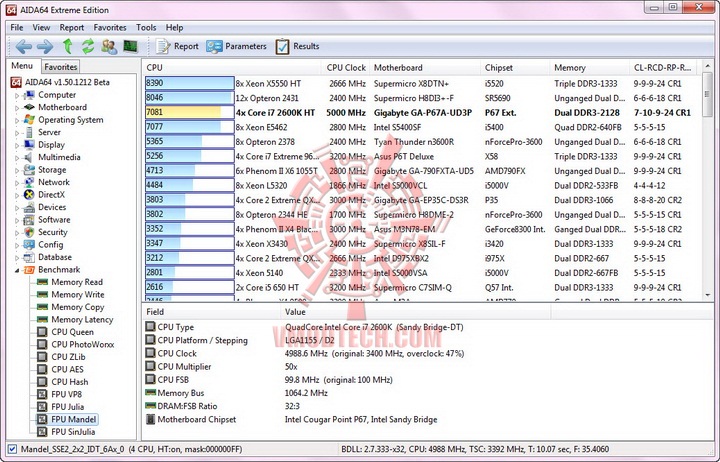
Task: Expand the Storage tree node
Action: (x=17, y=170)
